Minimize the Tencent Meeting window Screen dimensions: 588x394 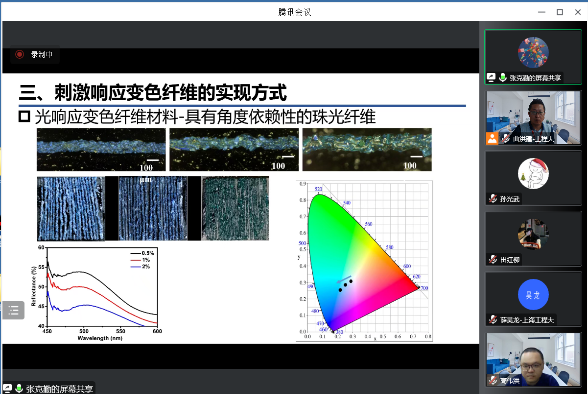542,12
